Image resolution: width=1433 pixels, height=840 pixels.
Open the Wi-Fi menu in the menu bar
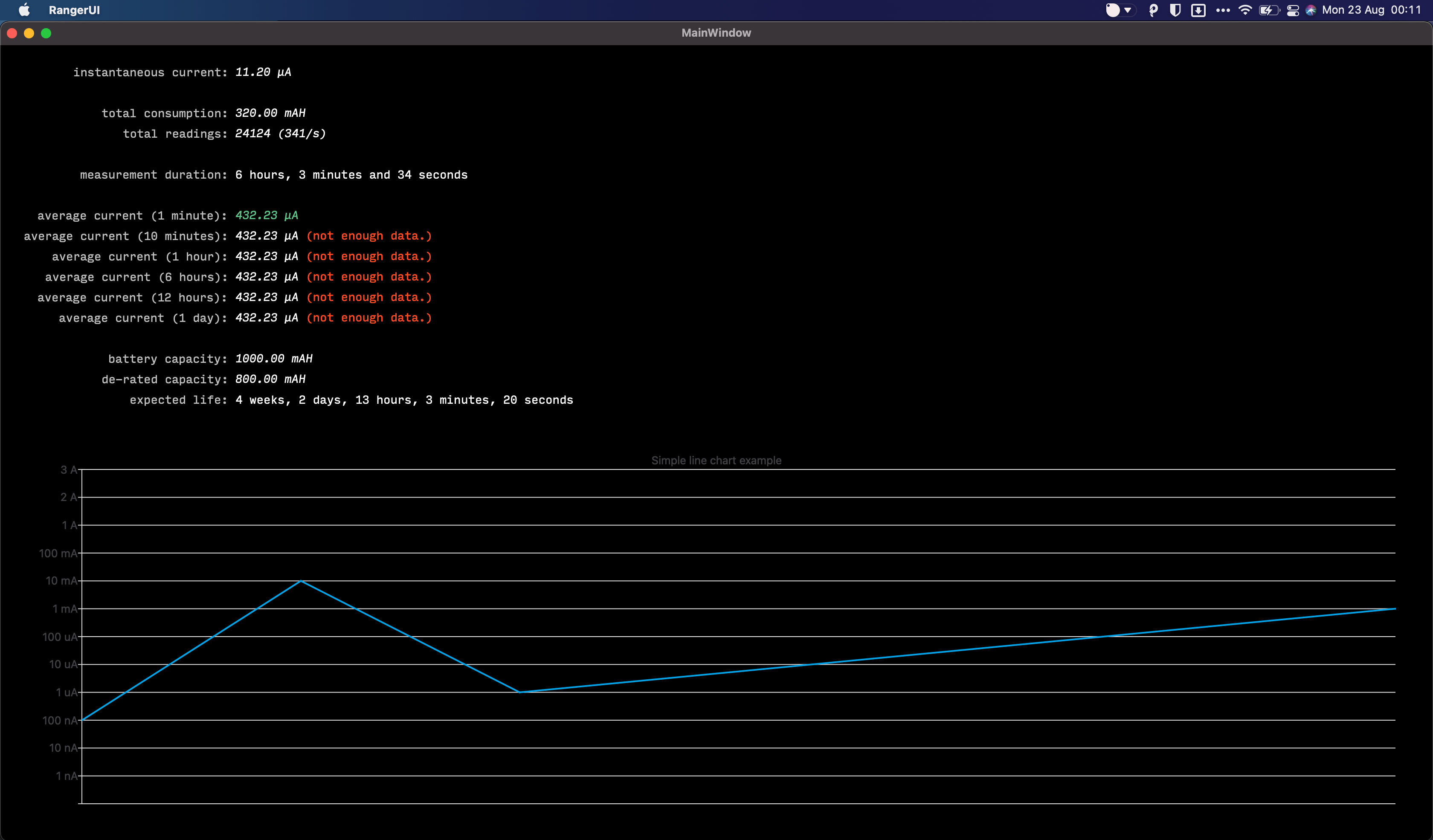coord(1245,10)
